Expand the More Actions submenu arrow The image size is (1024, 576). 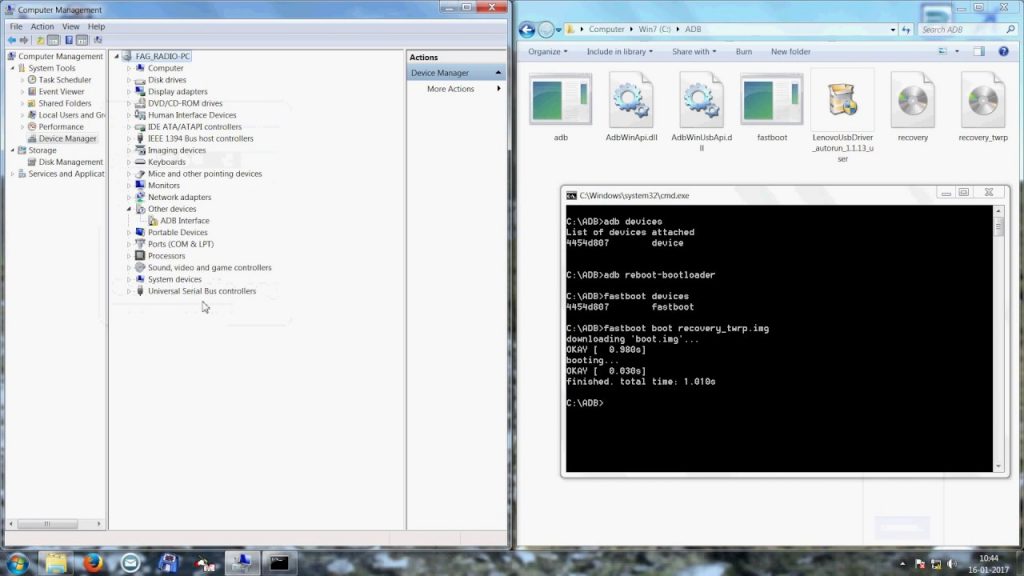[x=499, y=89]
